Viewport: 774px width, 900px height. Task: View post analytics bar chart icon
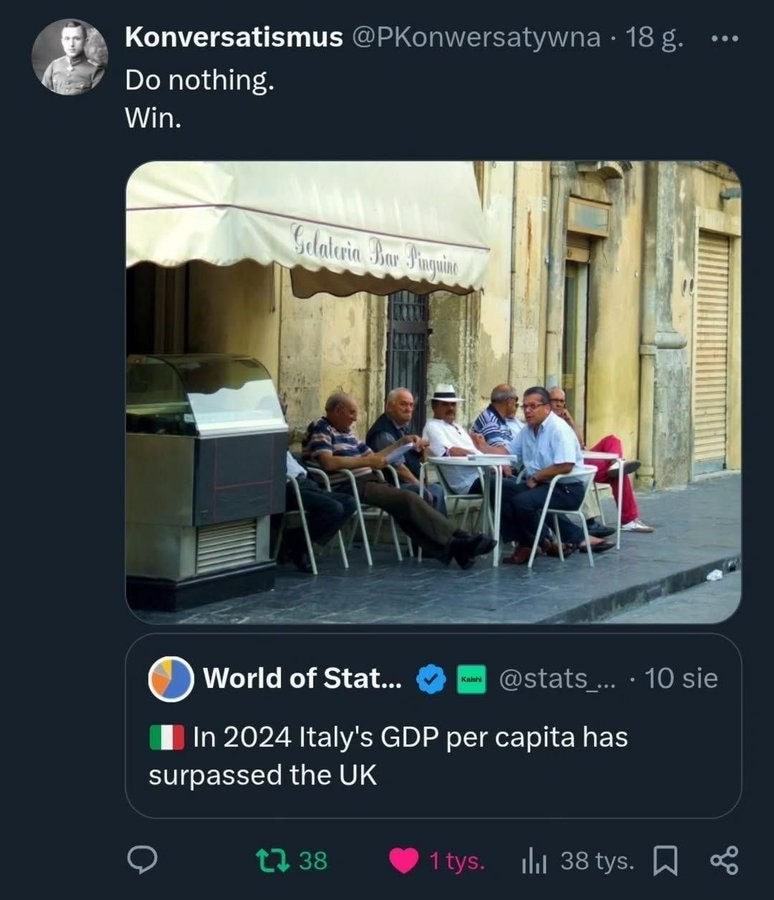[532, 860]
